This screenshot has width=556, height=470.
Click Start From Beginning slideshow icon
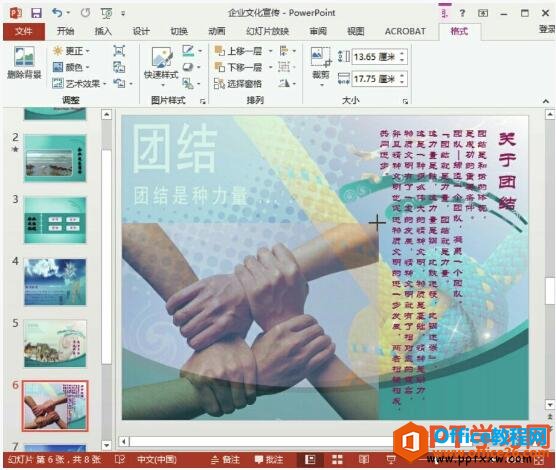coord(106,13)
